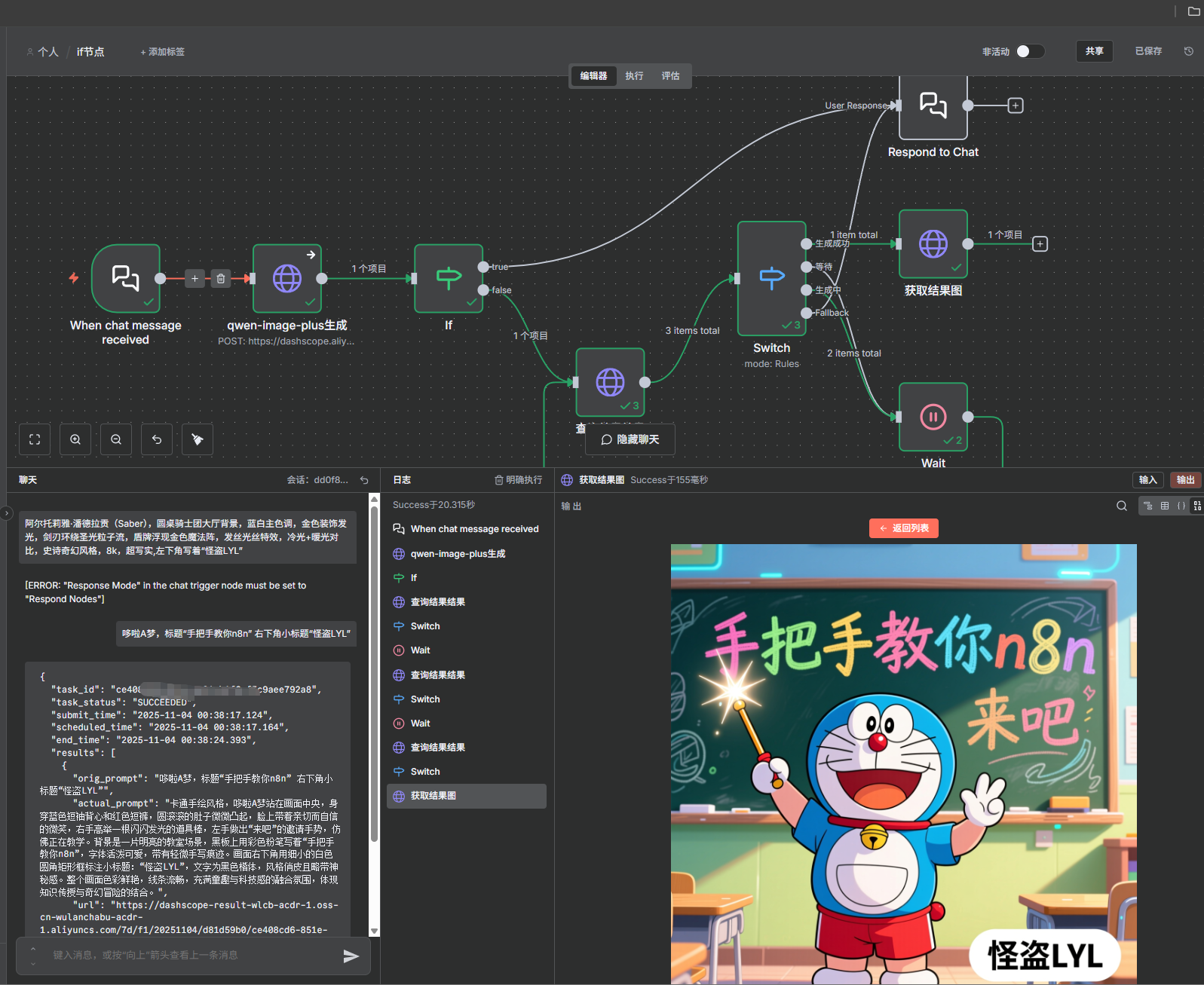Click the if节点 workflow name
Viewport: 1204px width, 985px height.
90,52
